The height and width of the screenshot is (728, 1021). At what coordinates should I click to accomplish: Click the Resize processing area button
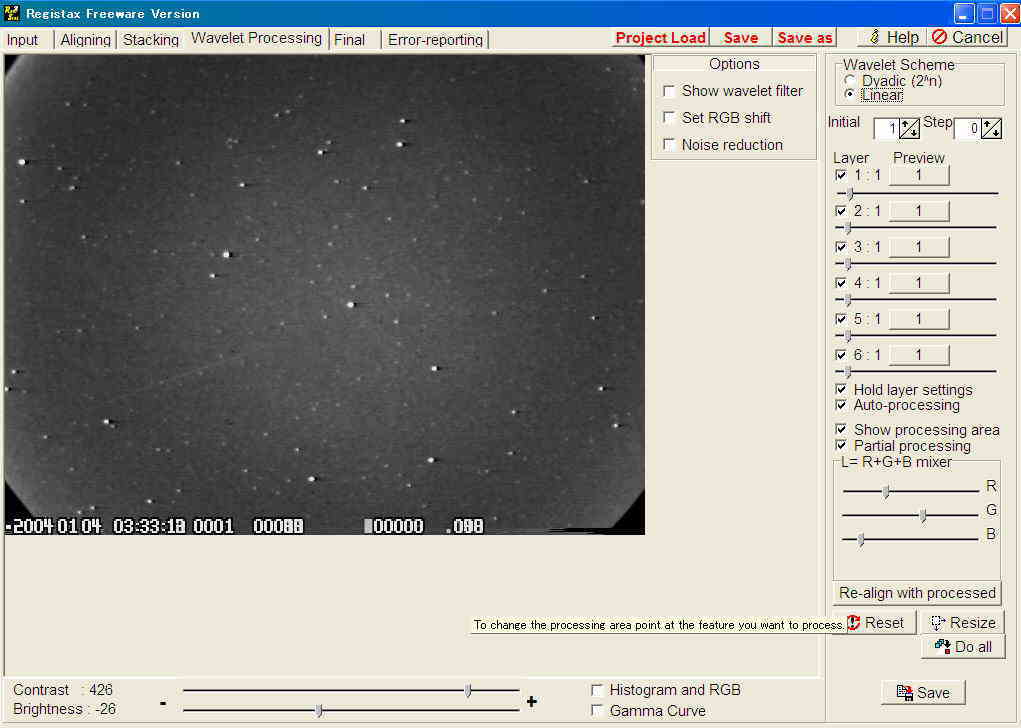tap(962, 622)
